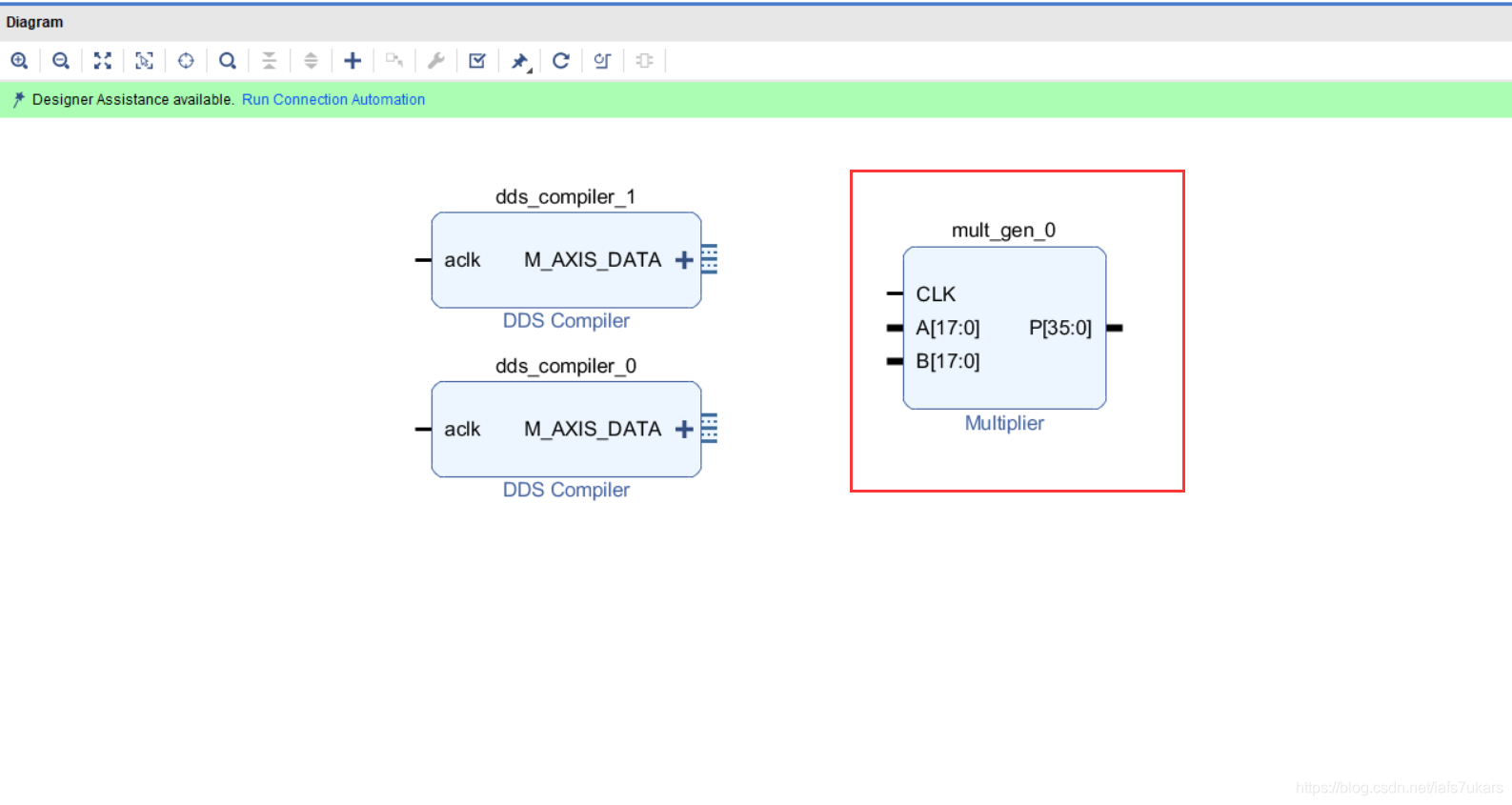The height and width of the screenshot is (805, 1512).
Task: Click the Collapse All icon
Action: 270,61
